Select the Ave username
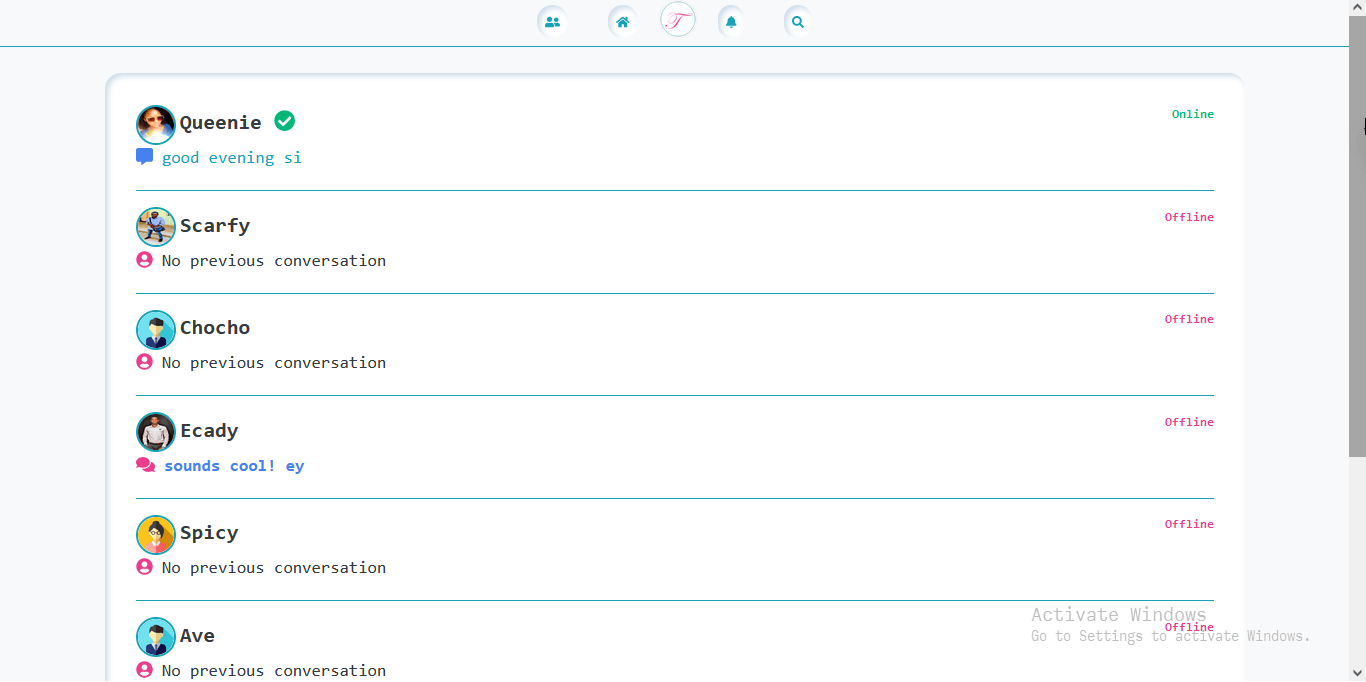This screenshot has height=682, width=1366. tap(197, 636)
